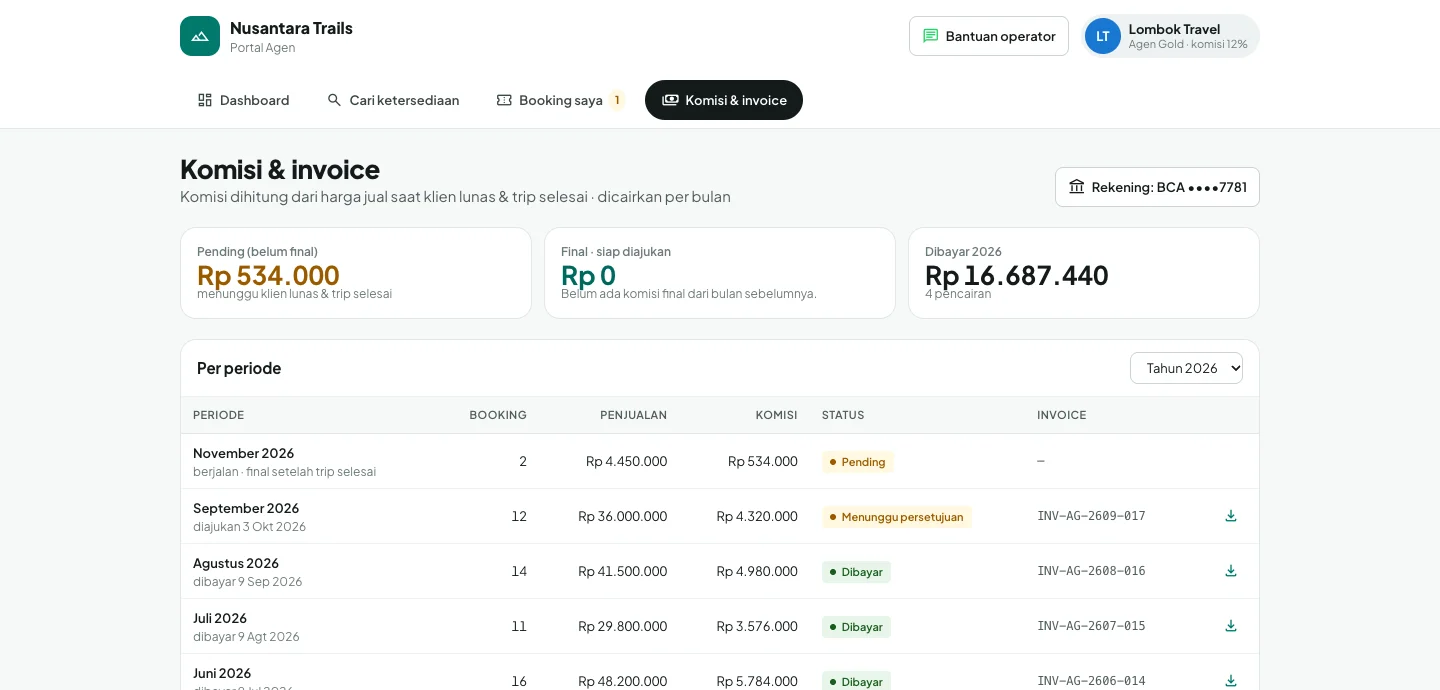1440x690 pixels.
Task: Click invoice number INV-AG-2608-016
Action: pos(1091,571)
